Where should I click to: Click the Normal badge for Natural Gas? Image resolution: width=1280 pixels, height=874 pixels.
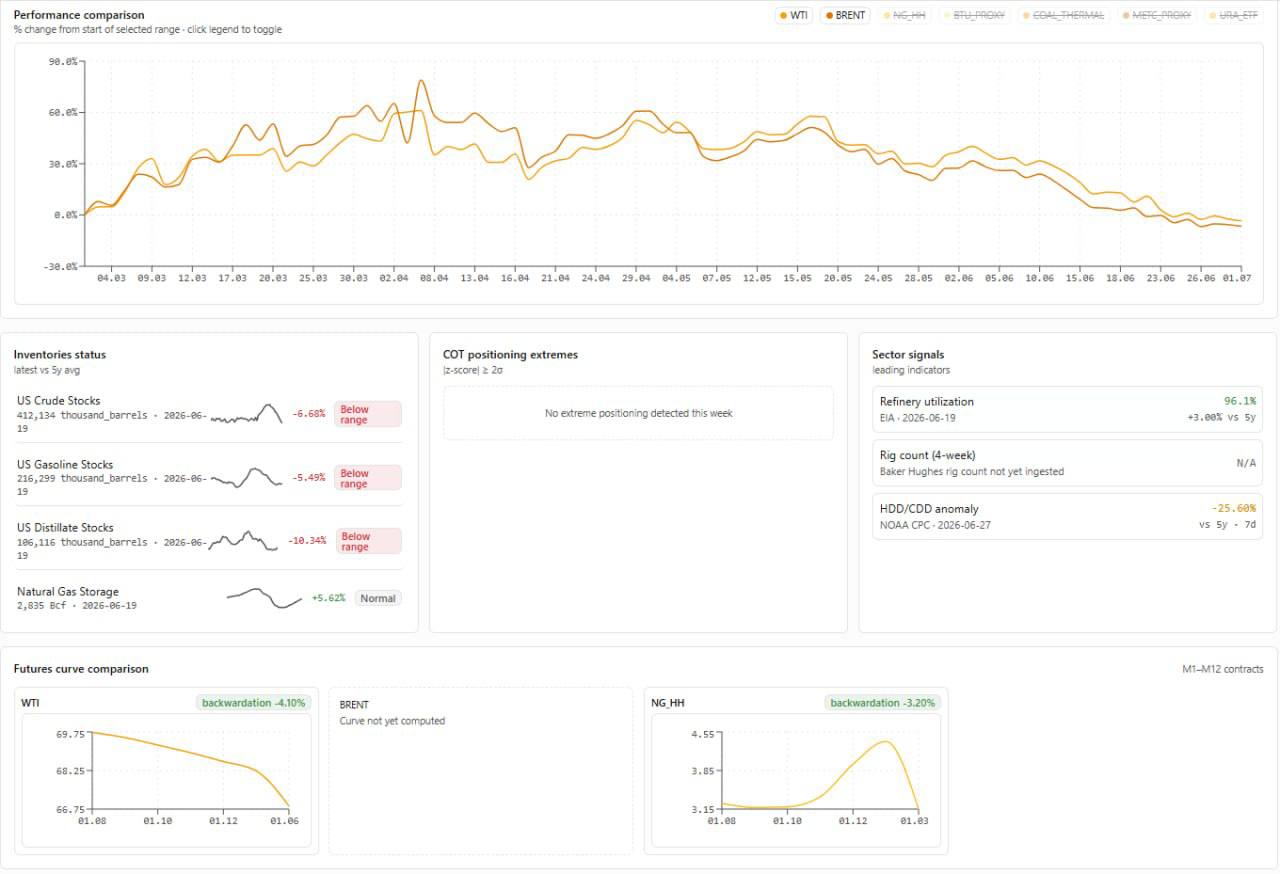[378, 598]
